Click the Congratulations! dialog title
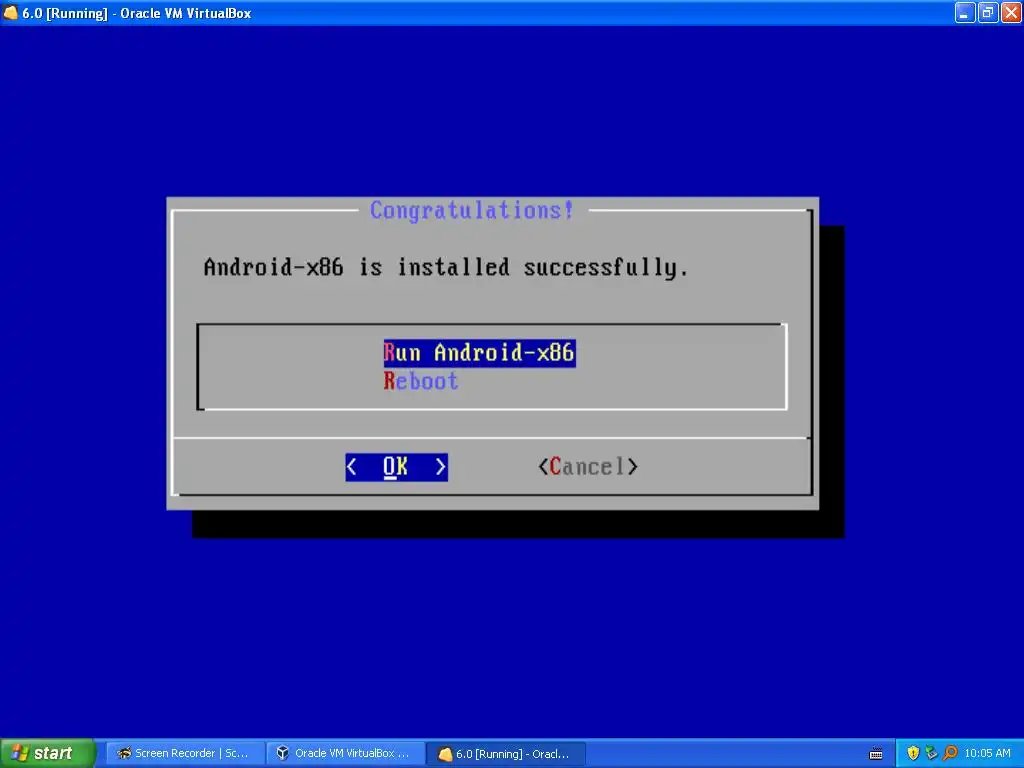Image resolution: width=1024 pixels, height=768 pixels. (472, 210)
